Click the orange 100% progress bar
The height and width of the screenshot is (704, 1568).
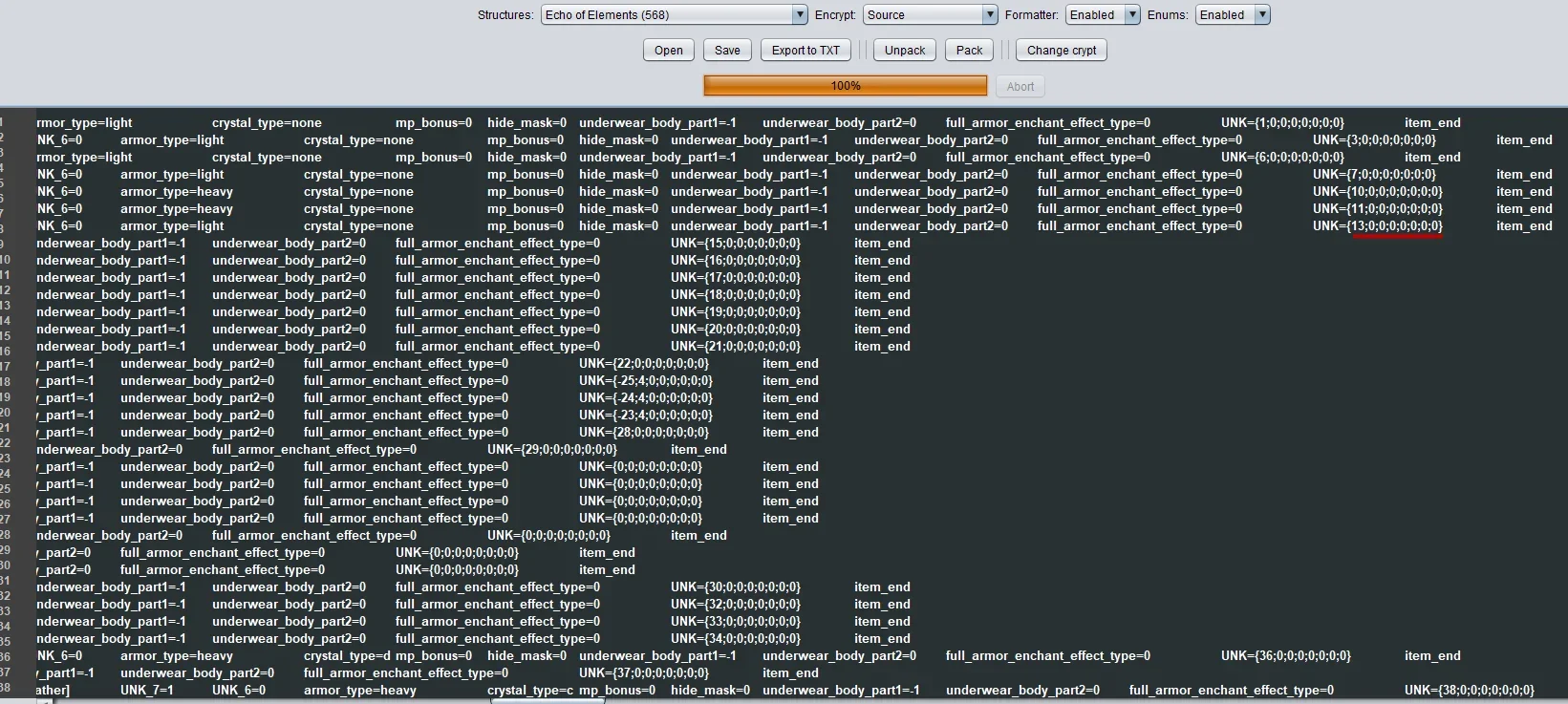click(x=846, y=86)
